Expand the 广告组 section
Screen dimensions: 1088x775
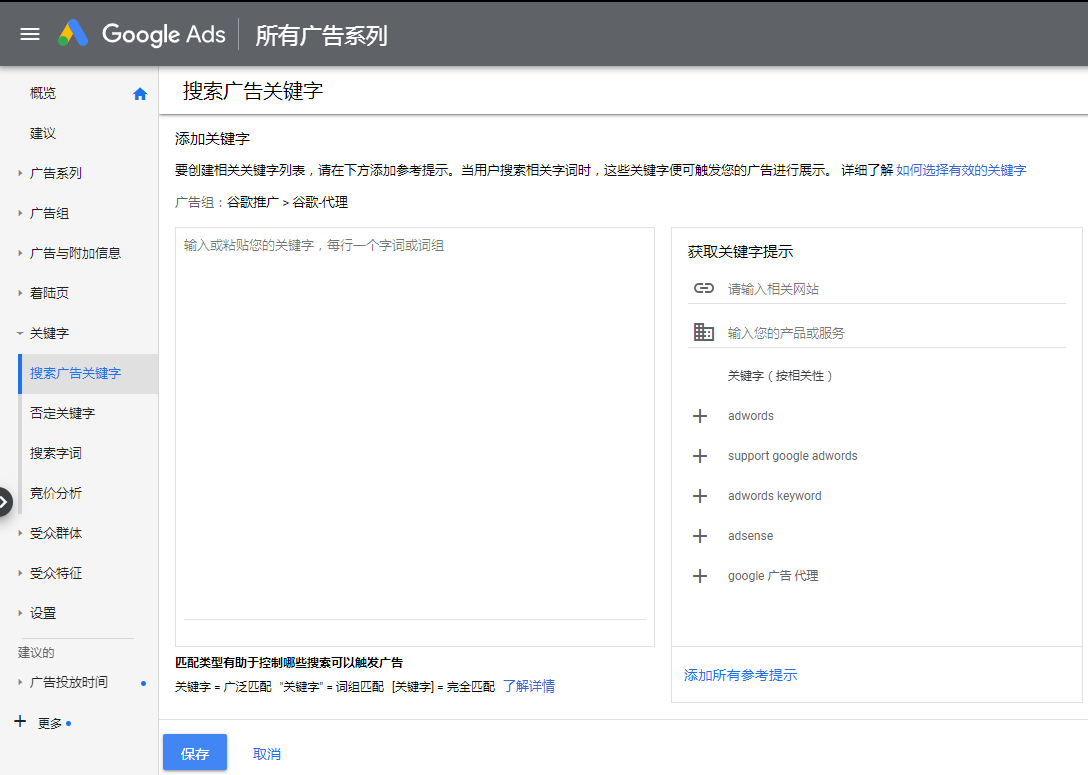click(20, 213)
